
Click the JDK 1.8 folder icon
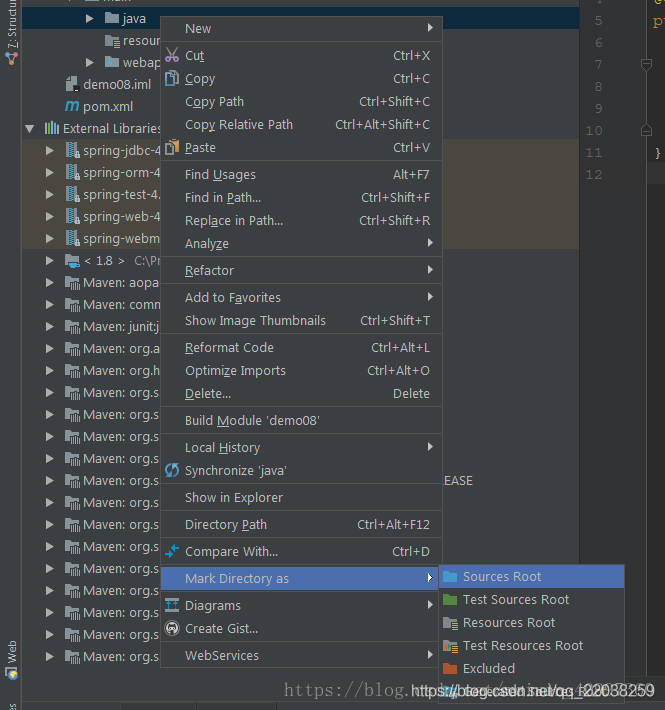(x=72, y=261)
